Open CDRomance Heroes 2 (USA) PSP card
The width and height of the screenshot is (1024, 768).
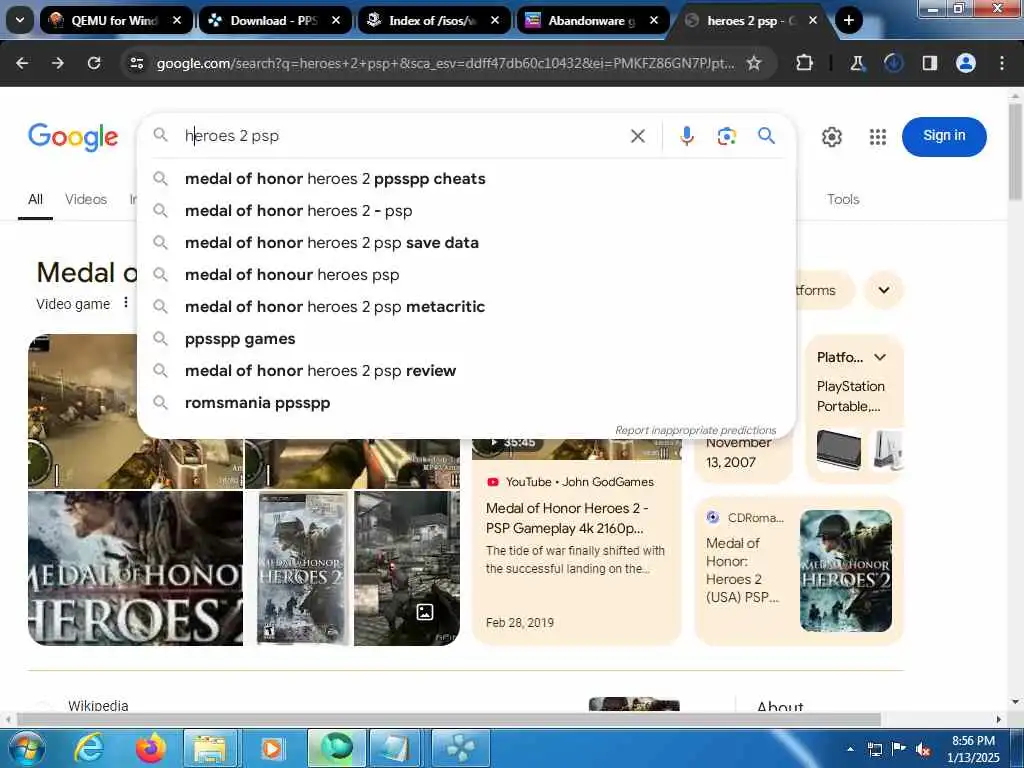pyautogui.click(x=799, y=570)
